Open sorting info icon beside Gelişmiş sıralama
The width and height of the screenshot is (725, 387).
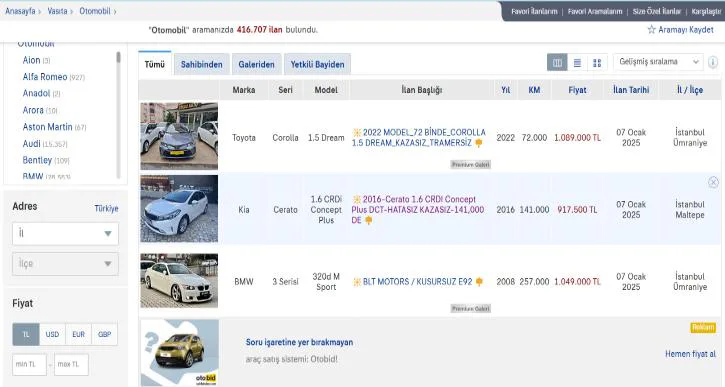[713, 62]
